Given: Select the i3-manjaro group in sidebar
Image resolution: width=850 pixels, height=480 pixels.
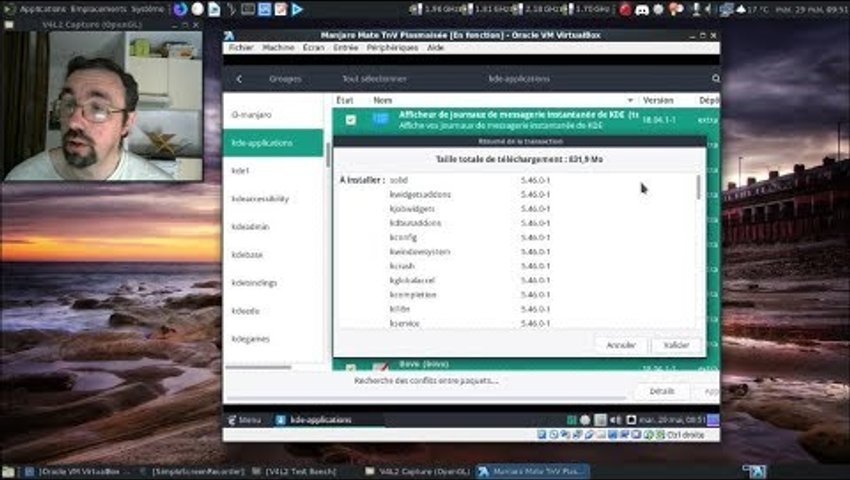Looking at the screenshot, I should tap(273, 115).
